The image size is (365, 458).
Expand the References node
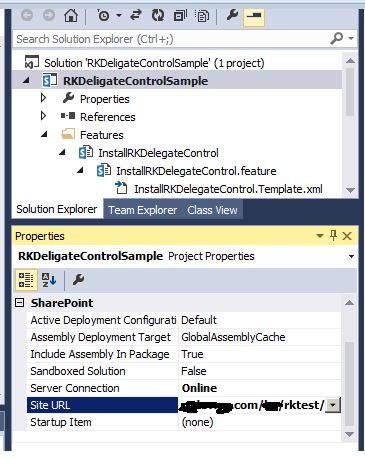[x=43, y=116]
